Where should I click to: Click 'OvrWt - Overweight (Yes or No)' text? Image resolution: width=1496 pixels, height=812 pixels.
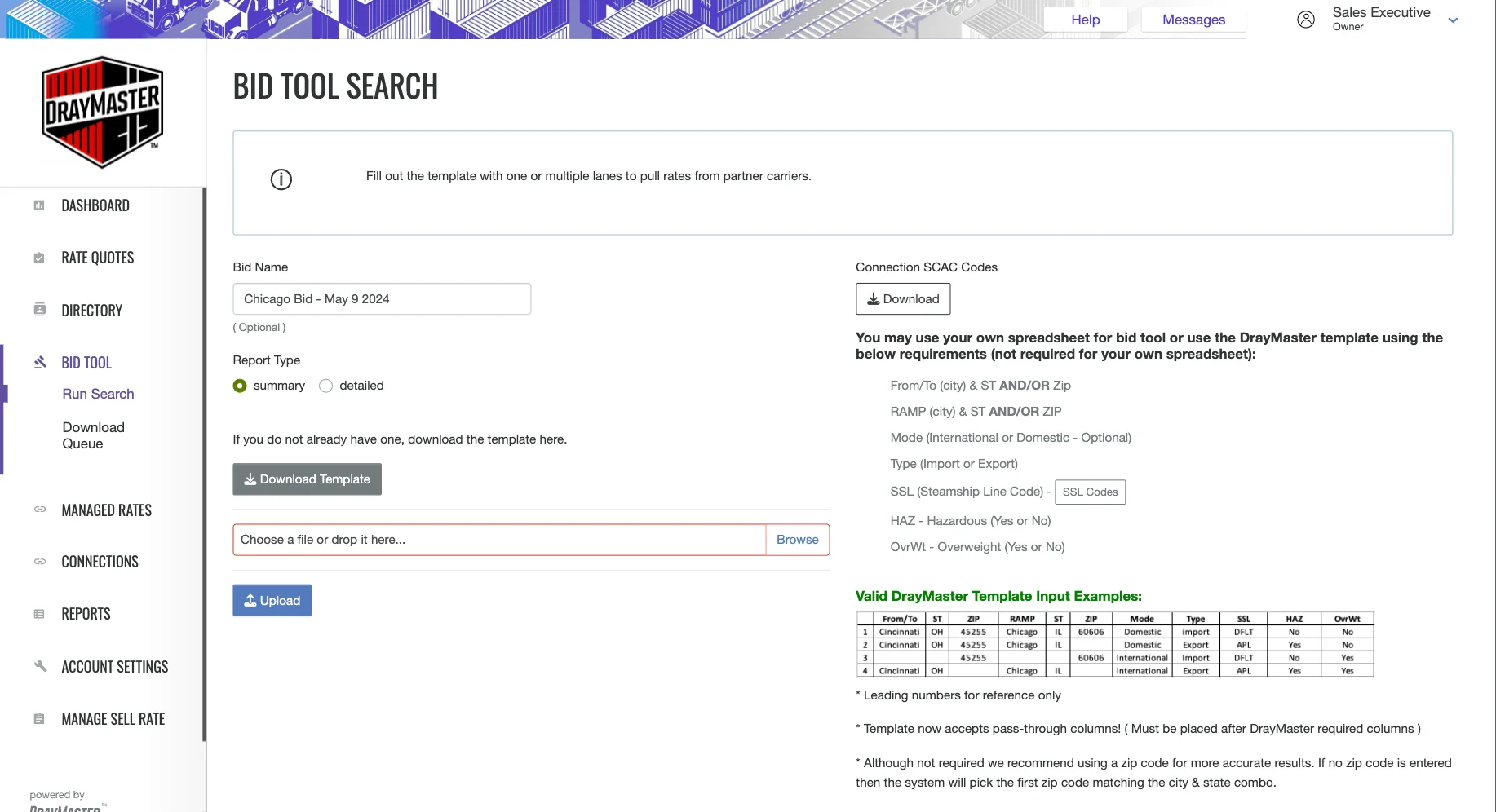[x=977, y=547]
